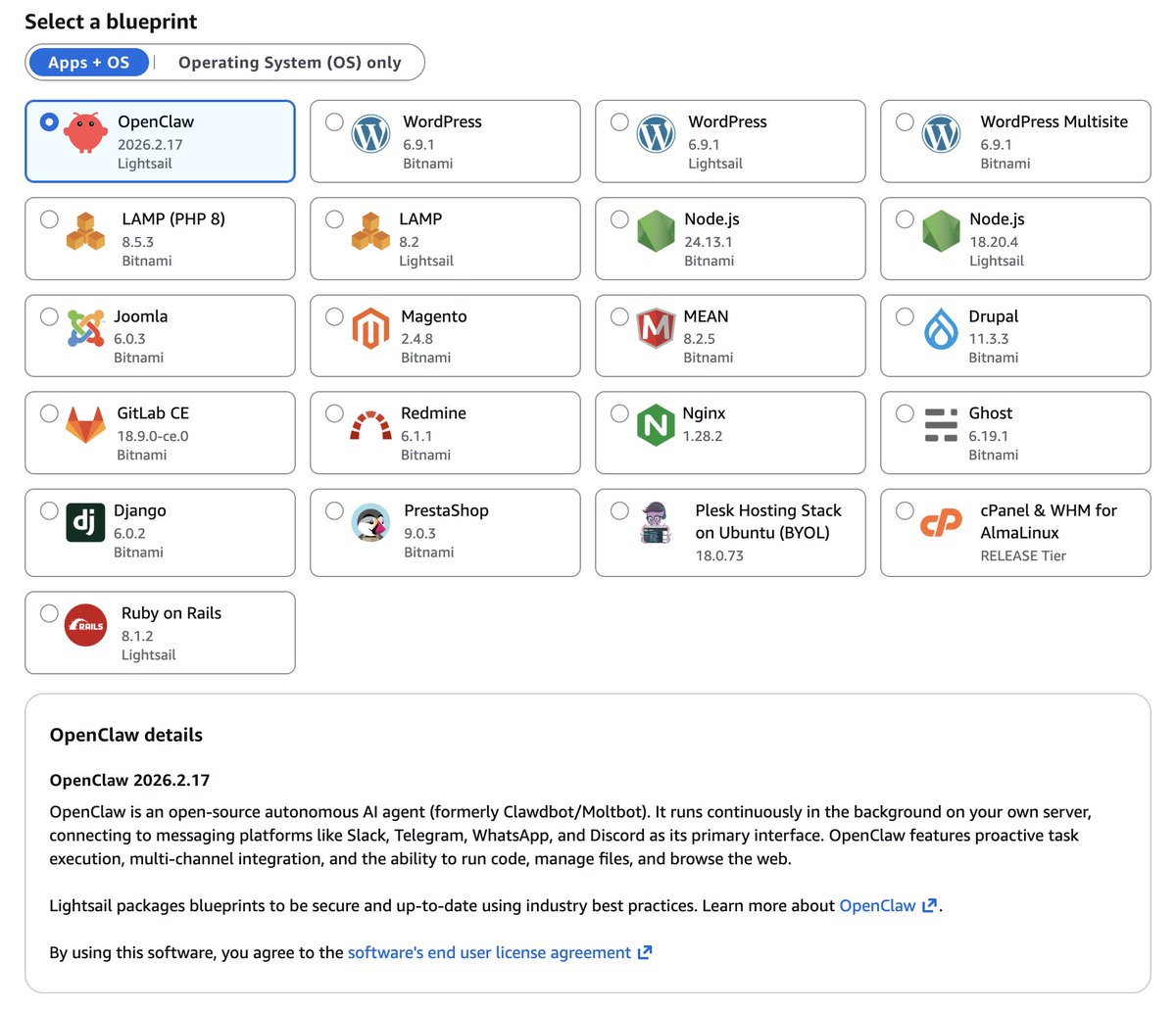Click the version text 24.13.1
The image size is (1176, 1011).
(x=709, y=241)
